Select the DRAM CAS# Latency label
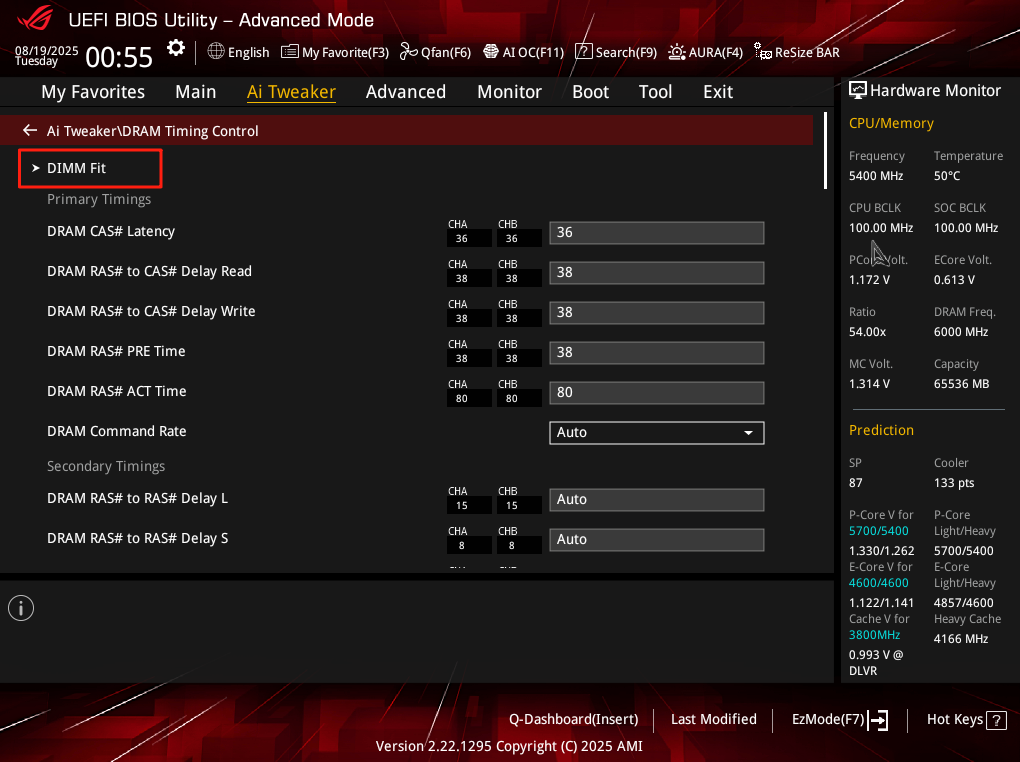Viewport: 1020px width, 762px height. point(111,232)
